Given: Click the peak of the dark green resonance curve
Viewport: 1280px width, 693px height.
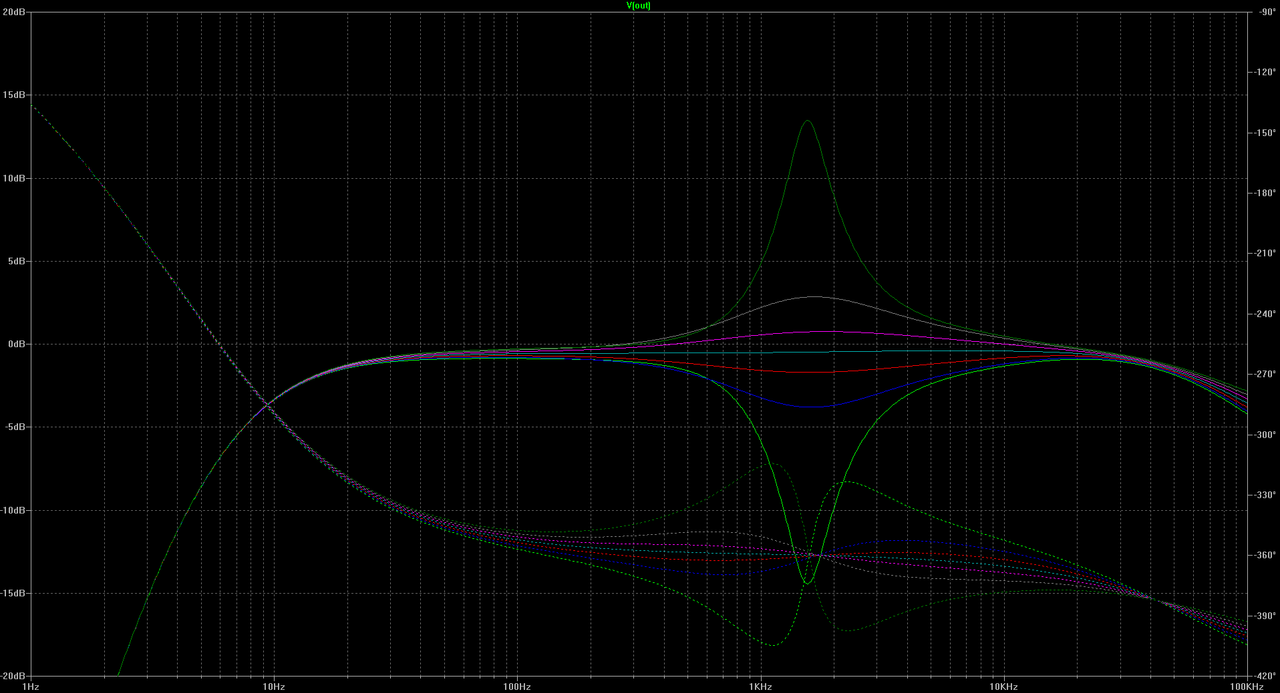Looking at the screenshot, I should [x=807, y=121].
